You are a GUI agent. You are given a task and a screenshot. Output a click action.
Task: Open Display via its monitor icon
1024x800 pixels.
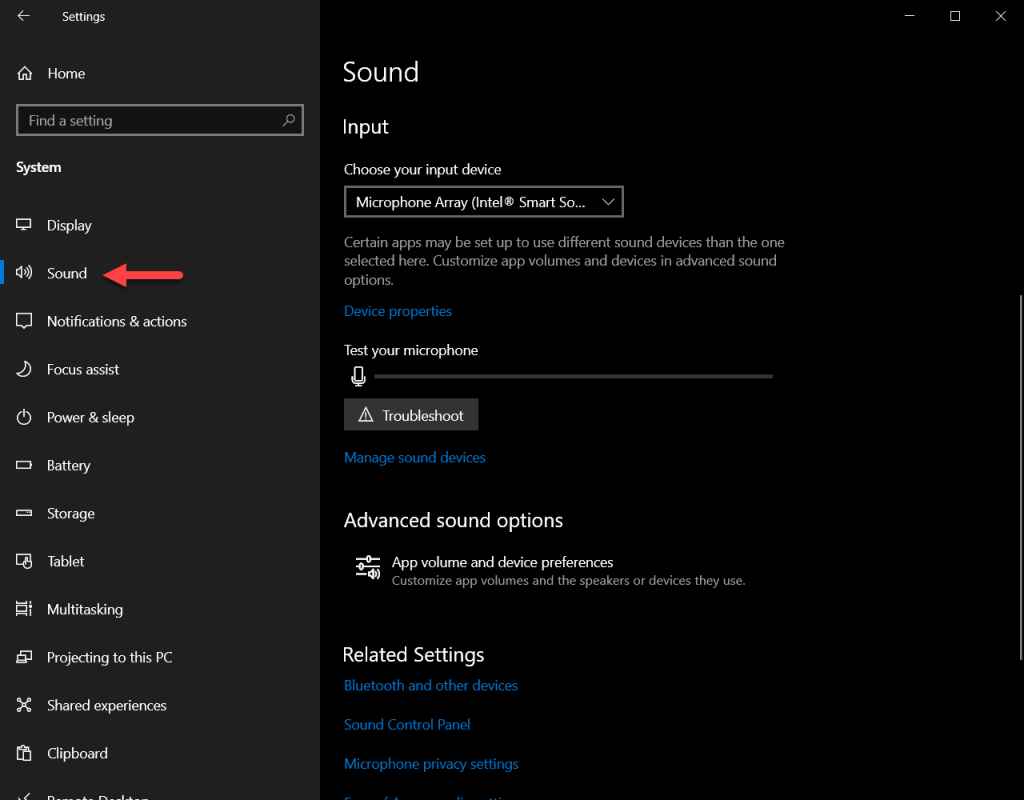click(24, 225)
